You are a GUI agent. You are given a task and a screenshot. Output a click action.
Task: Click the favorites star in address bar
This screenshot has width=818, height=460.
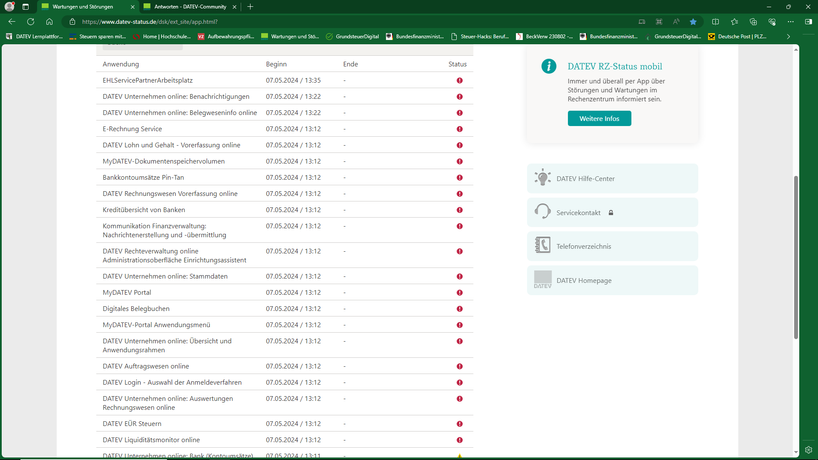[x=693, y=21]
